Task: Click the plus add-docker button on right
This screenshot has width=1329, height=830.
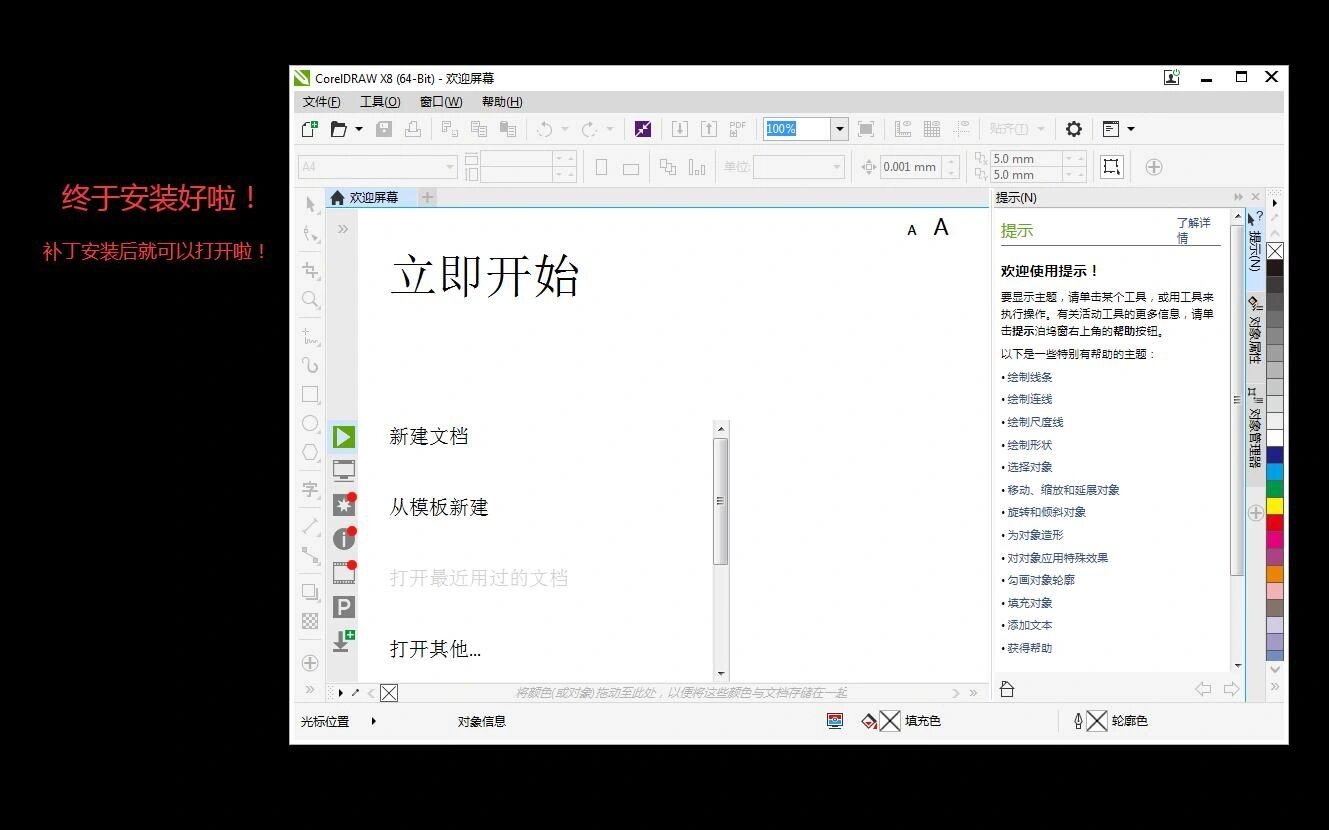Action: (x=1256, y=513)
